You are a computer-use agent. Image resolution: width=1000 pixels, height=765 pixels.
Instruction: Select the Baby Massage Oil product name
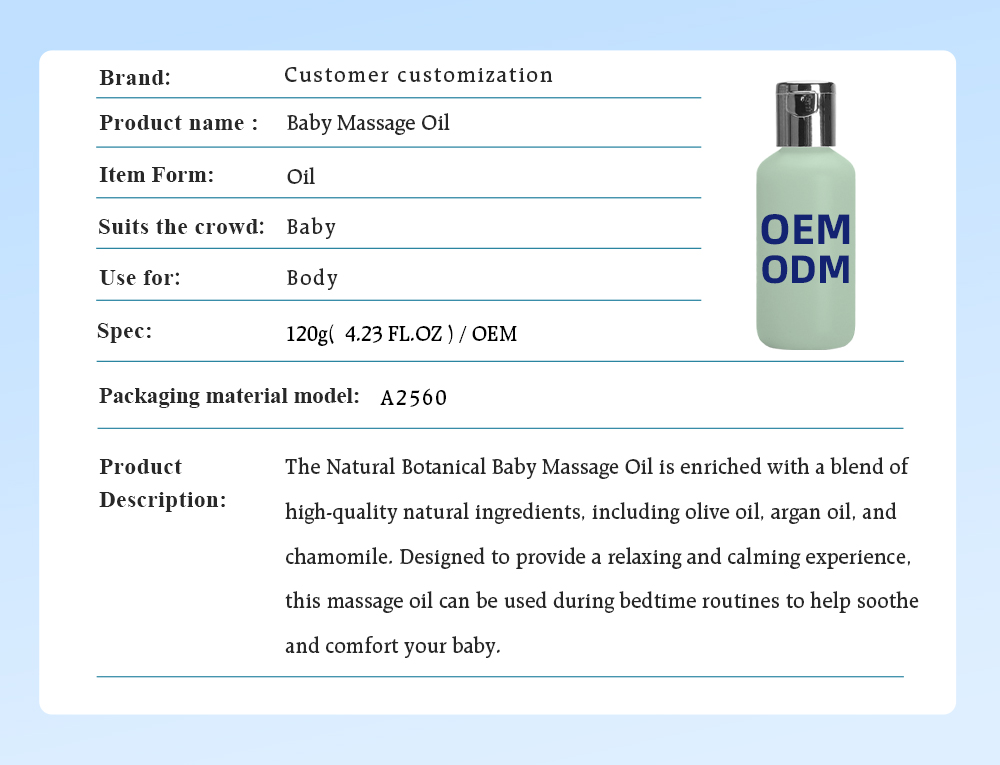368,123
